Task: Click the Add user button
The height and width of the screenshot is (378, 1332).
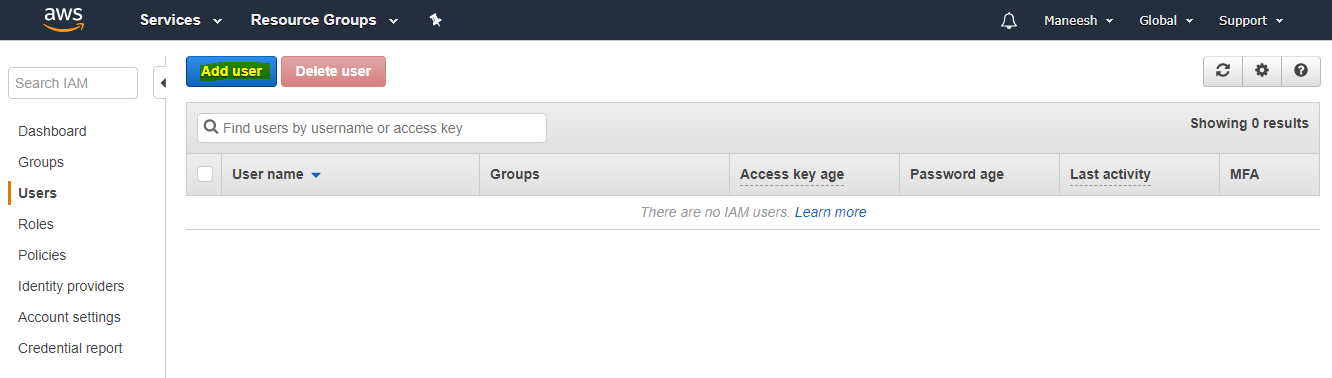Action: (231, 71)
